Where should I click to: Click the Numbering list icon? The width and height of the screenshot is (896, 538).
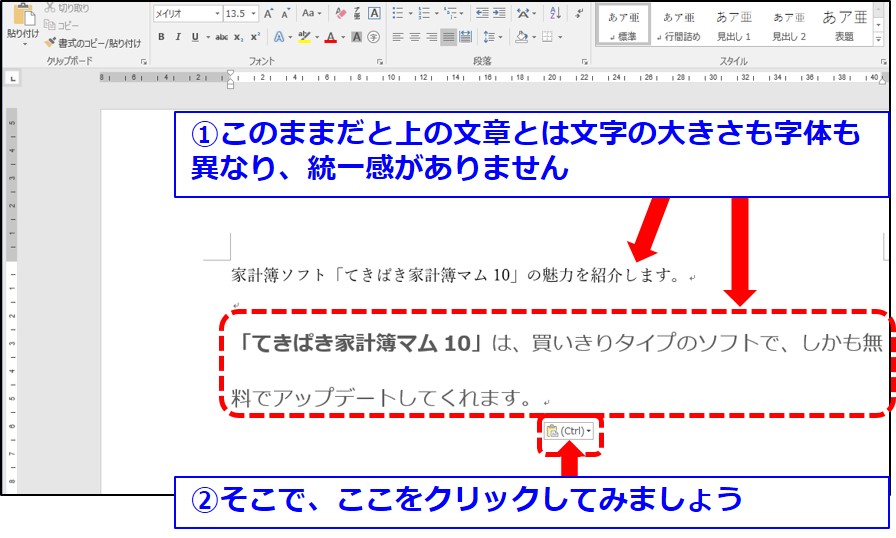click(424, 13)
